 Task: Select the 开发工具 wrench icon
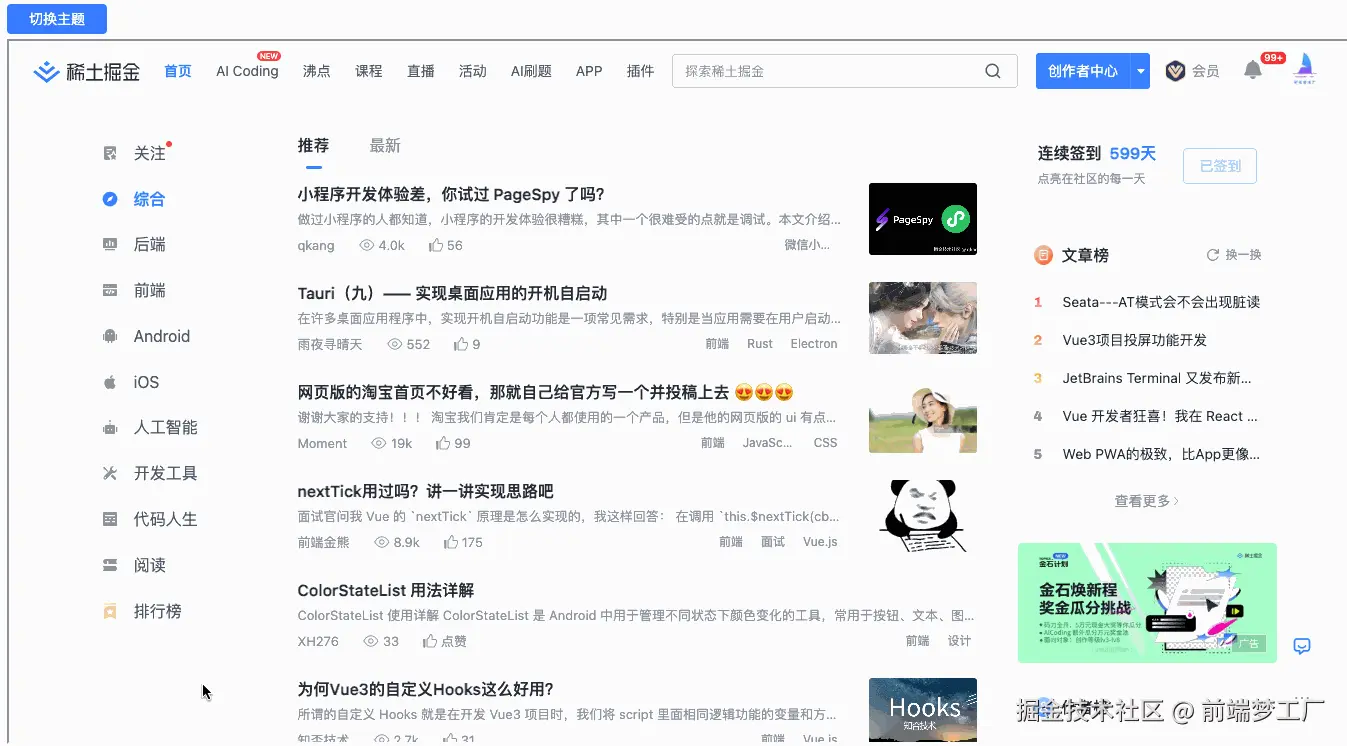tap(110, 473)
